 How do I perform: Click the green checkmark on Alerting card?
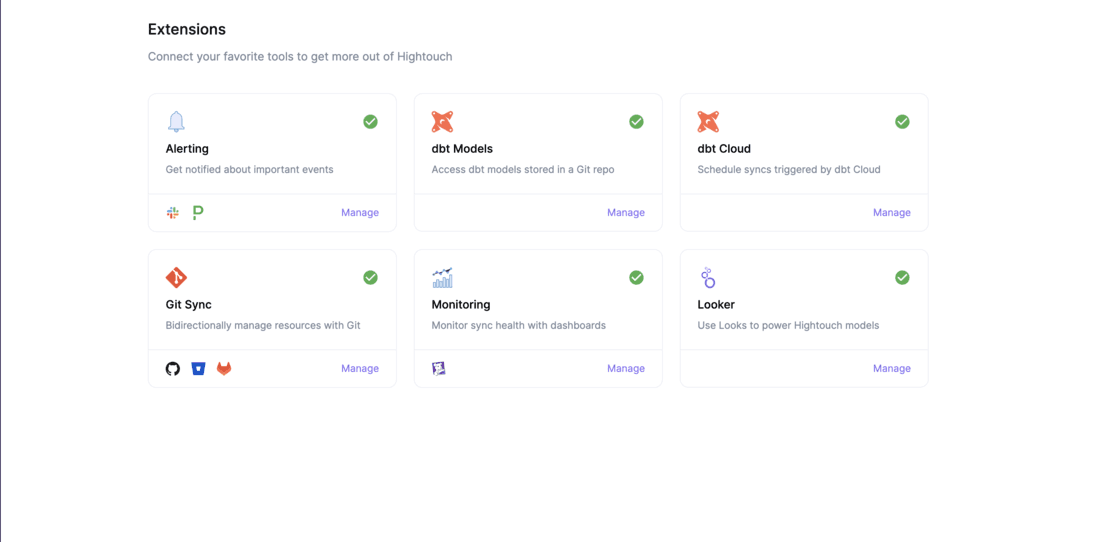coord(370,121)
